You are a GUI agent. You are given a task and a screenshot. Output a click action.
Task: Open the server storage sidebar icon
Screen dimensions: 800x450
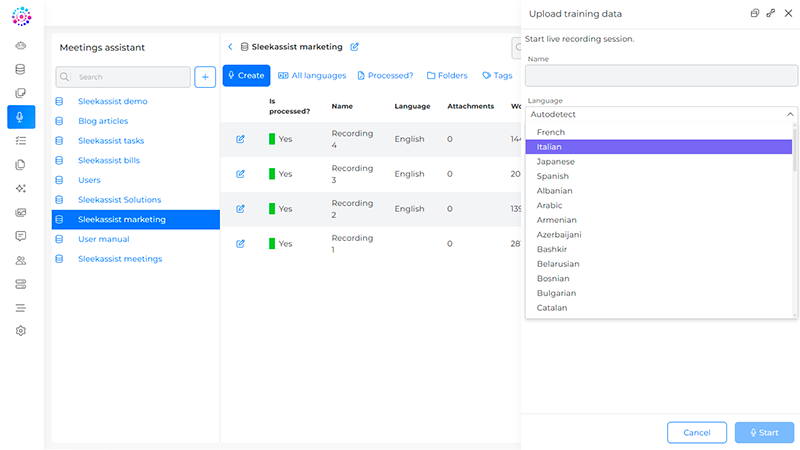(20, 284)
